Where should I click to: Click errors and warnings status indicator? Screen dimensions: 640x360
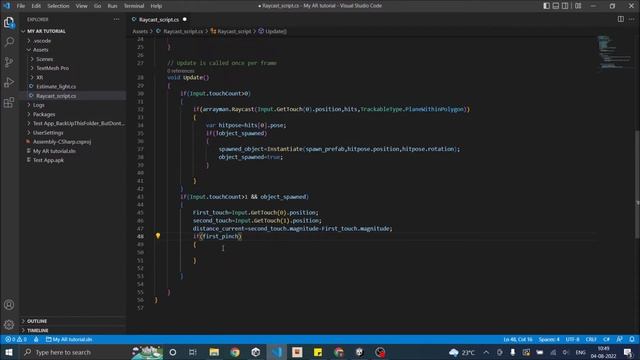16,340
